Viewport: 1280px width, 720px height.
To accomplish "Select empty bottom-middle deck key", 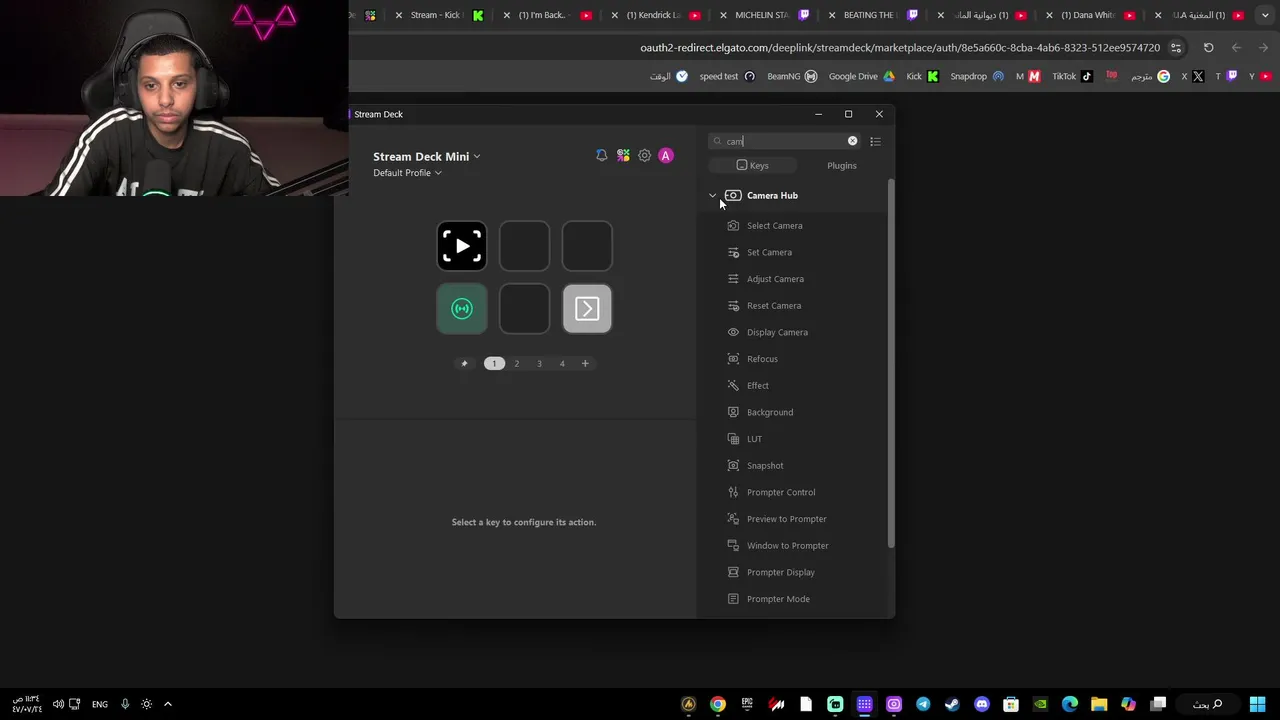I will (x=525, y=309).
